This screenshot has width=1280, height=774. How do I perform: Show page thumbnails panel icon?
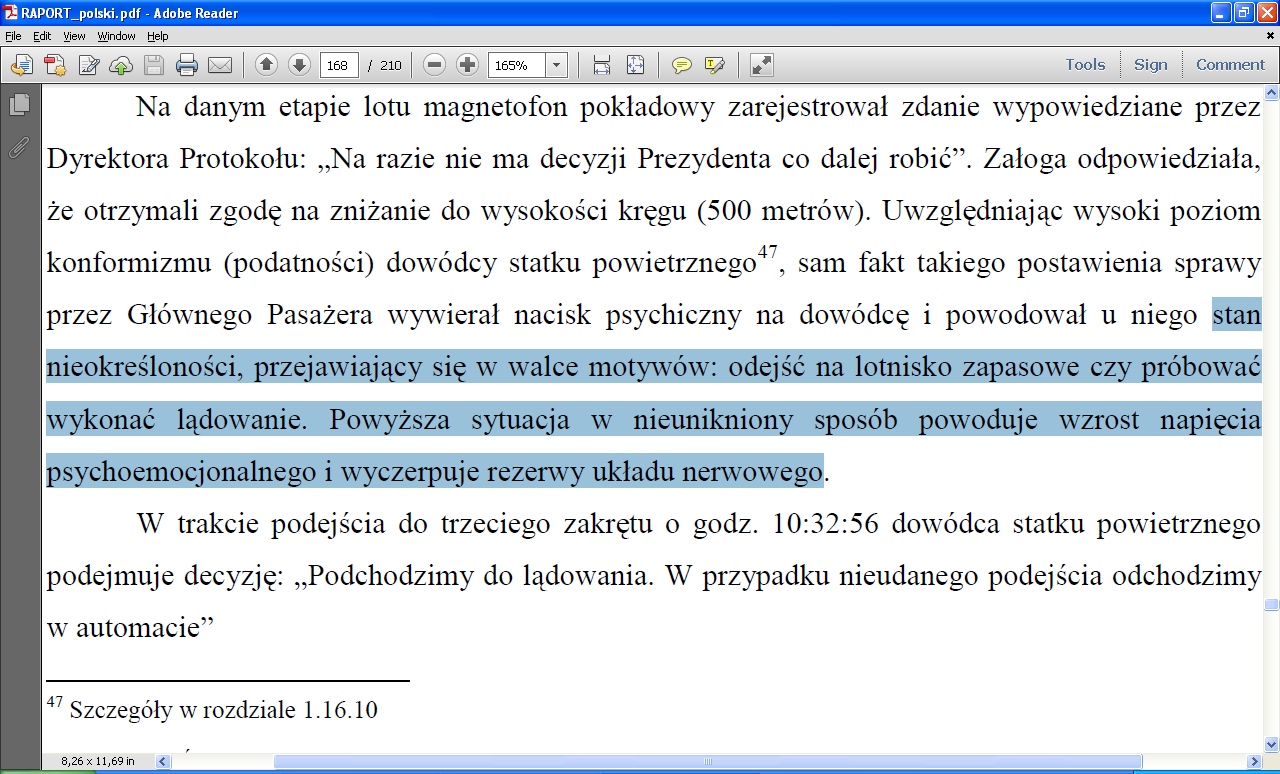[x=18, y=105]
